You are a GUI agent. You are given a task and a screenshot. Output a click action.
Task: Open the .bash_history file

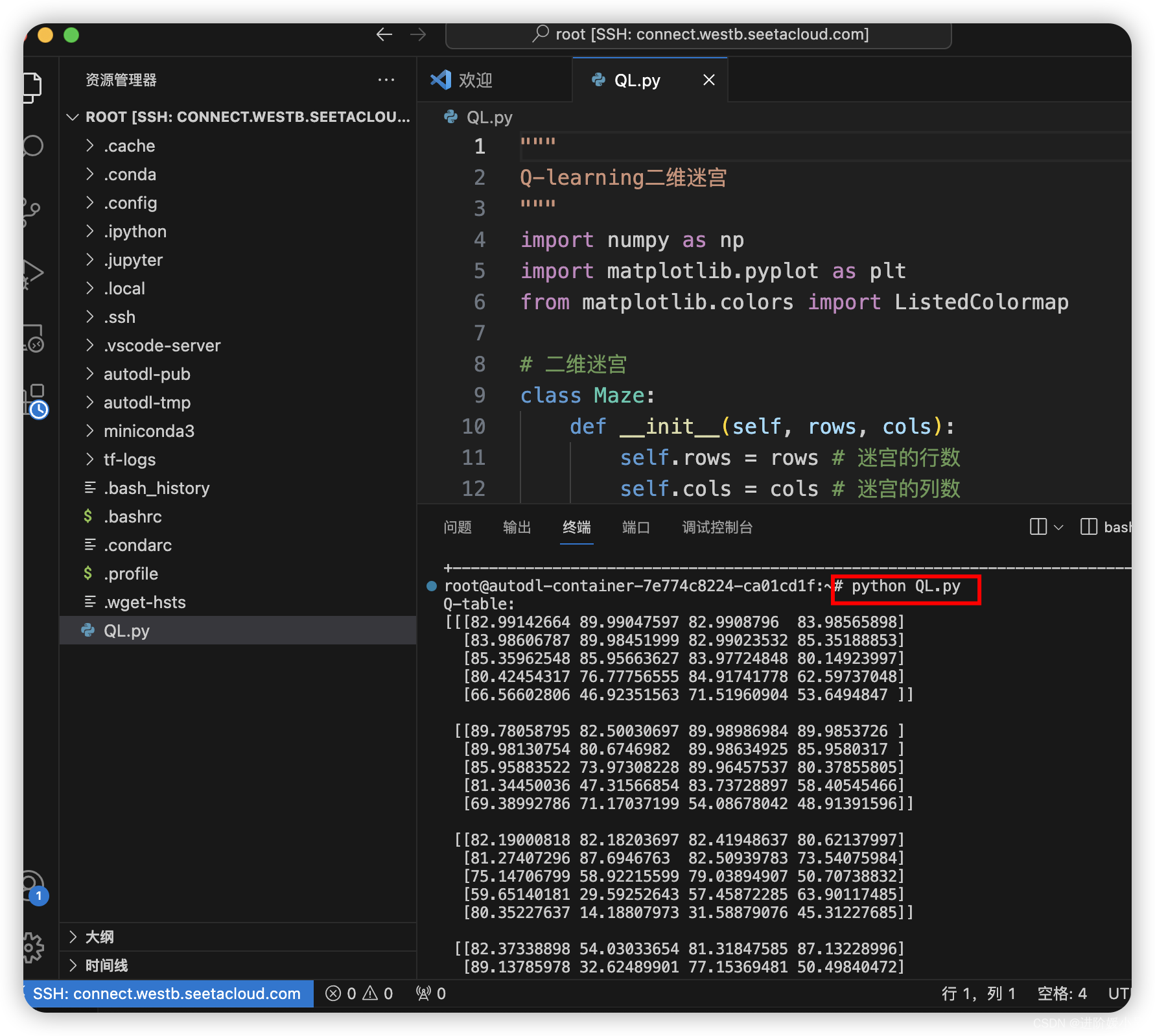tap(239, 488)
